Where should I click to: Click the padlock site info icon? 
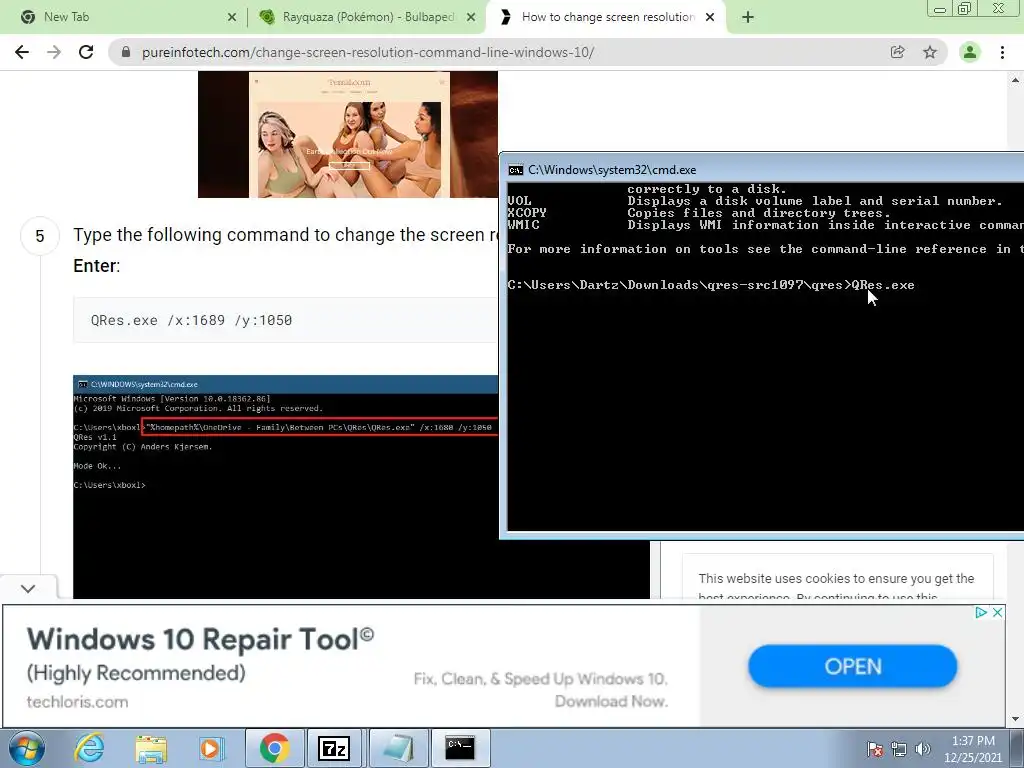point(126,52)
